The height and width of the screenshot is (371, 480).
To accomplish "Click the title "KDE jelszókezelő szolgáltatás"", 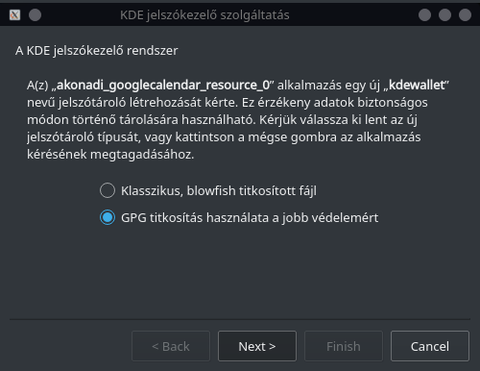I will coord(205,15).
